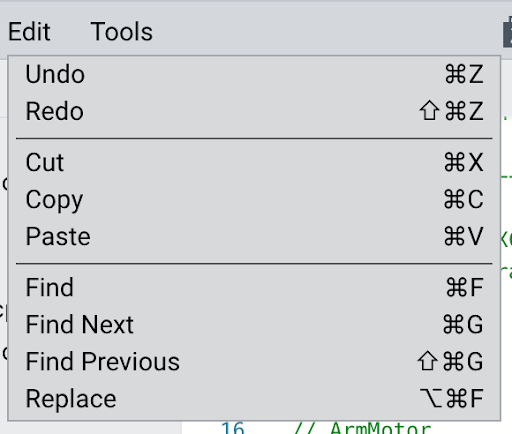Choose the Find menu item
The width and height of the screenshot is (512, 434).
[254, 287]
